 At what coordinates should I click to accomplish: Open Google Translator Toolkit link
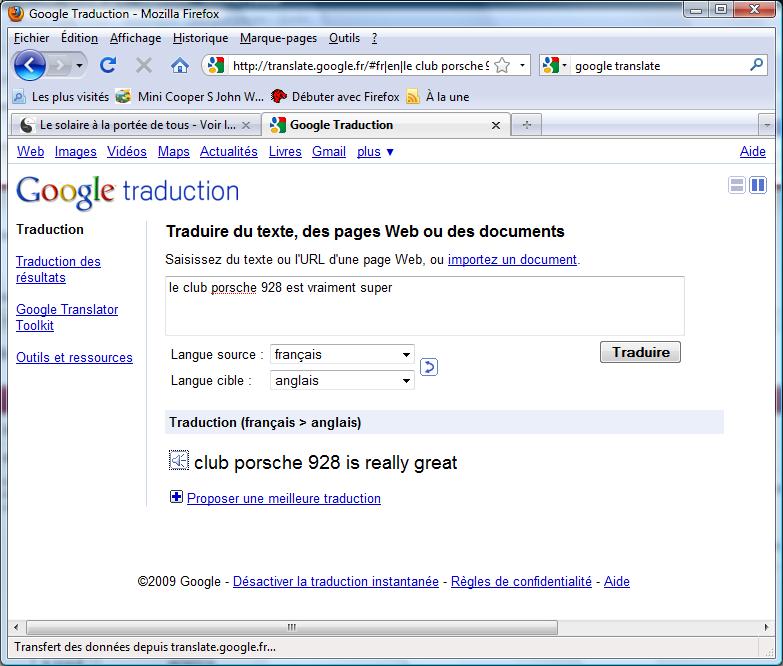point(67,318)
